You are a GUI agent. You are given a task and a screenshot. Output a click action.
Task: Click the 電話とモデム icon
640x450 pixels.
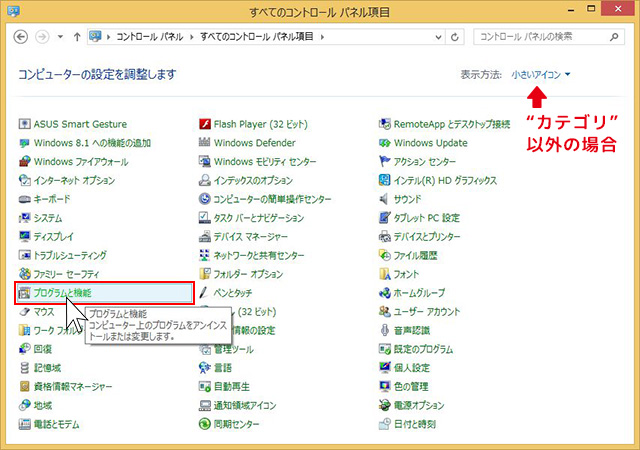pyautogui.click(x=24, y=424)
